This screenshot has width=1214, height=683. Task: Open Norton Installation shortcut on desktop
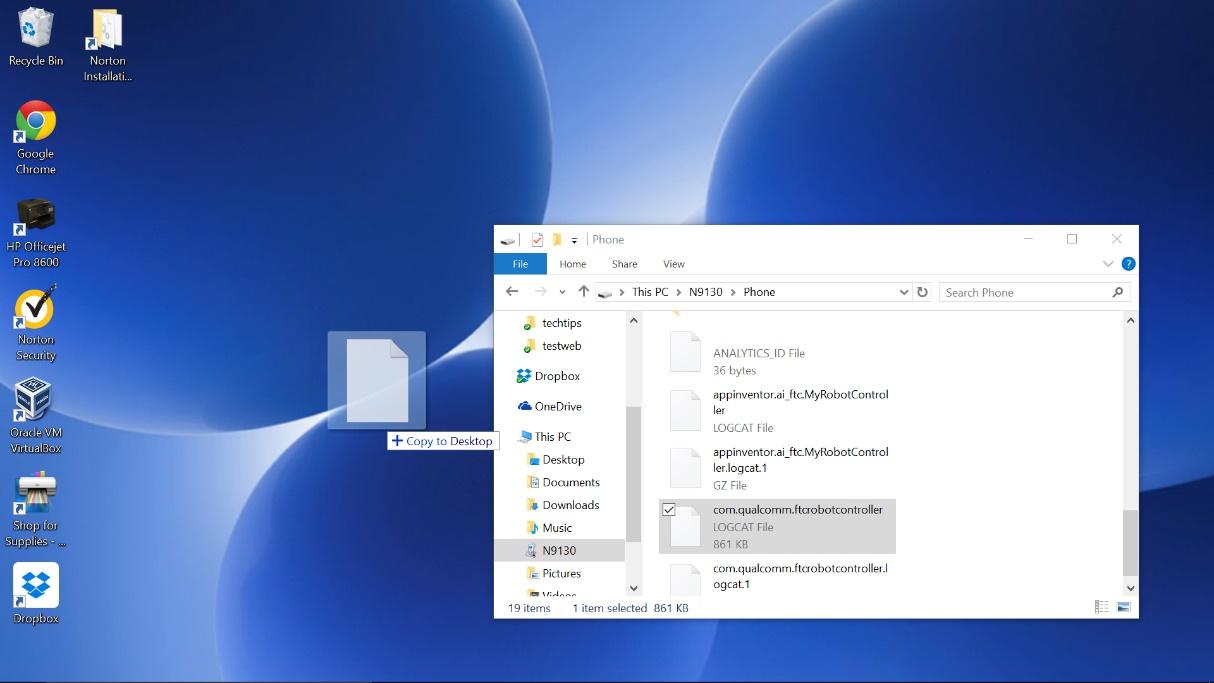107,45
